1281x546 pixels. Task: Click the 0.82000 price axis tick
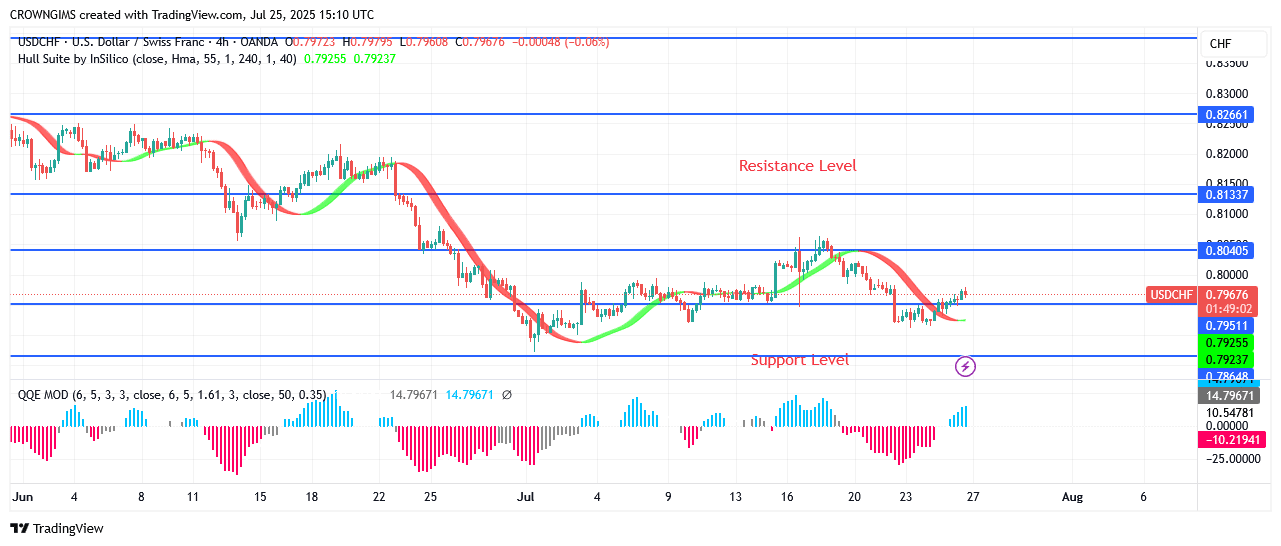(1225, 154)
